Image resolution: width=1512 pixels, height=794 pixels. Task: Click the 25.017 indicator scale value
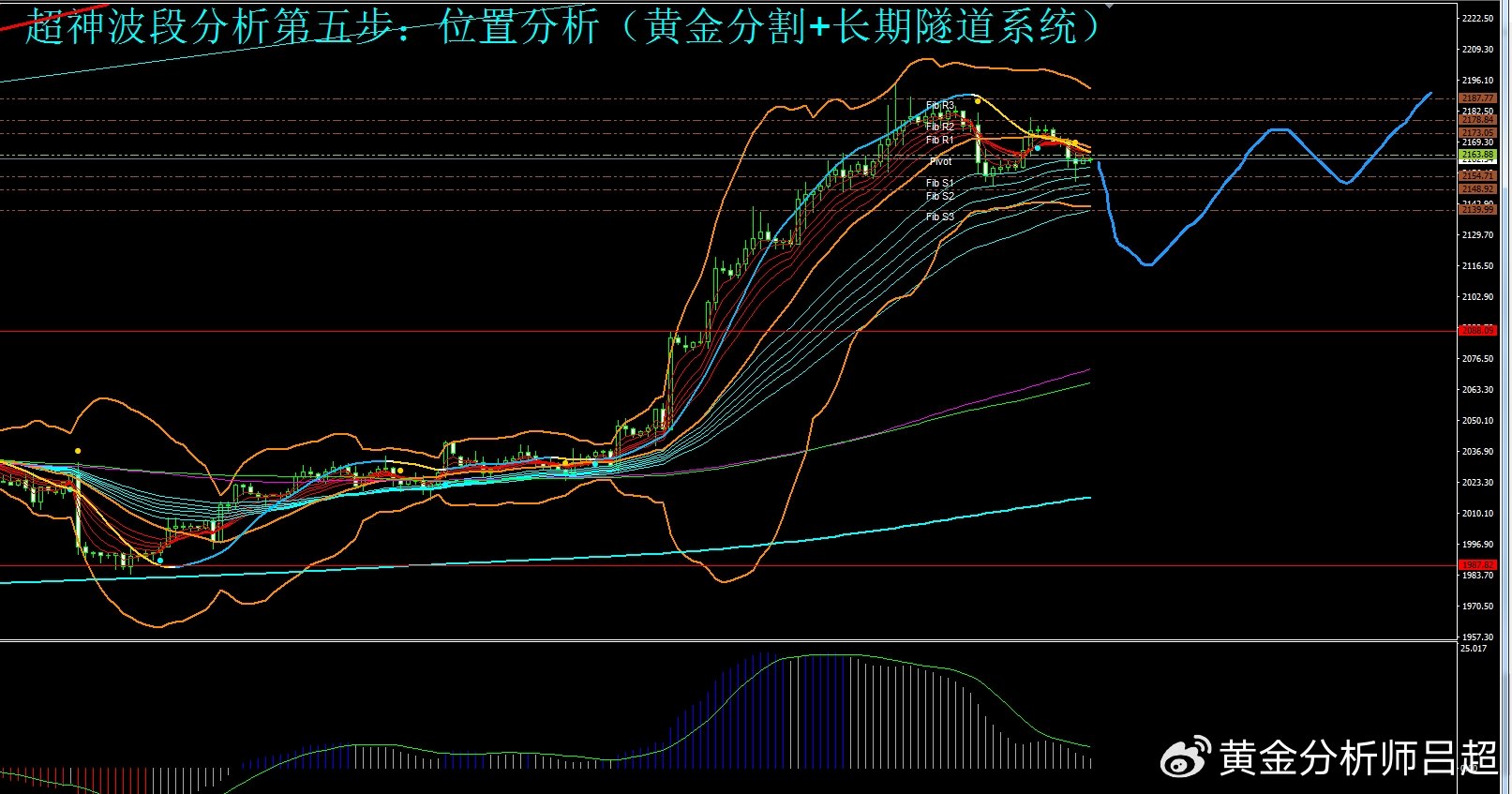[1474, 649]
